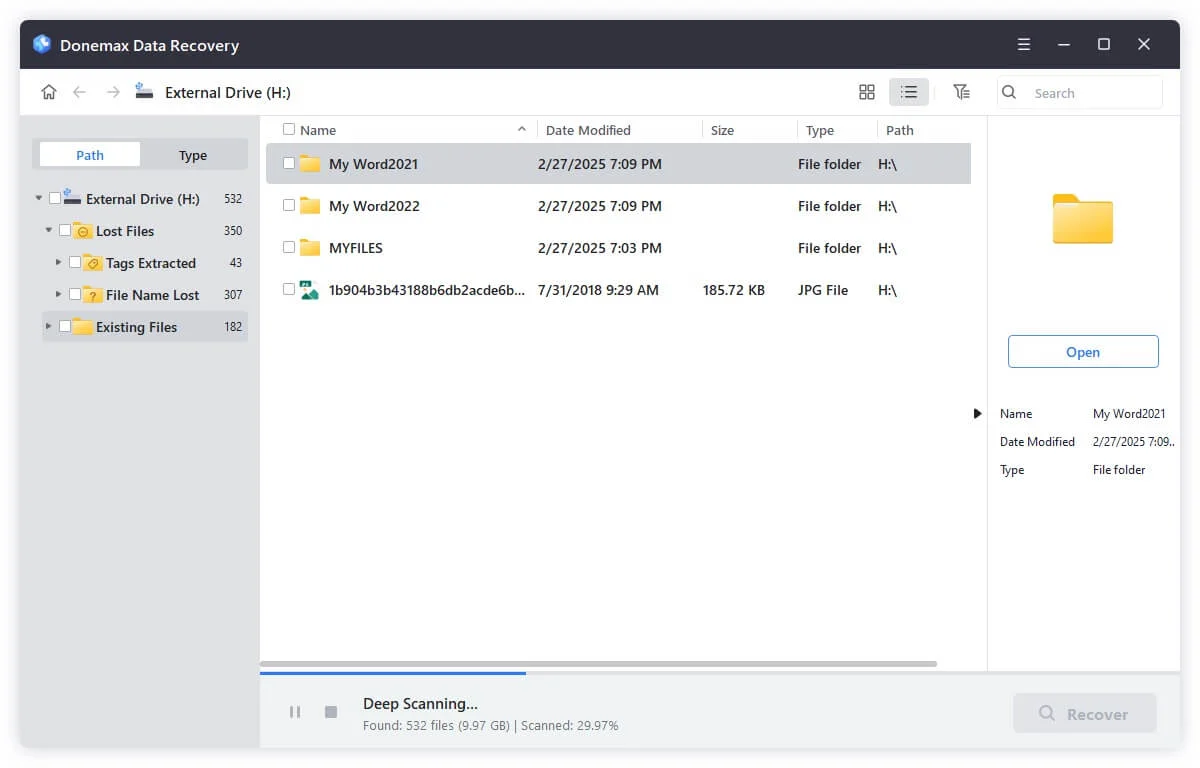The height and width of the screenshot is (768, 1200).
Task: Open the hamburger menu in title bar
Action: 1023,44
